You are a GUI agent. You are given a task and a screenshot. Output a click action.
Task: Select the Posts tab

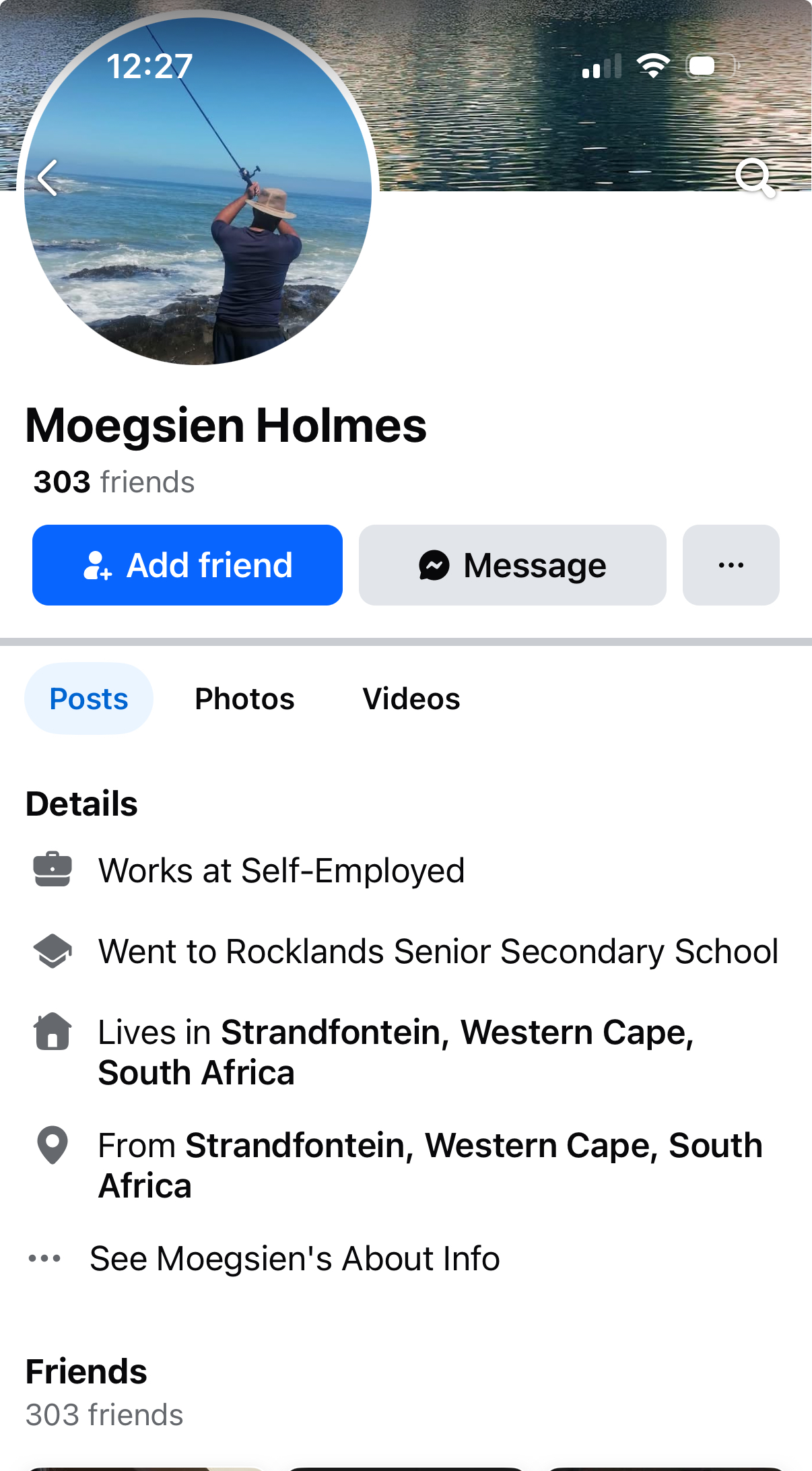coord(89,698)
